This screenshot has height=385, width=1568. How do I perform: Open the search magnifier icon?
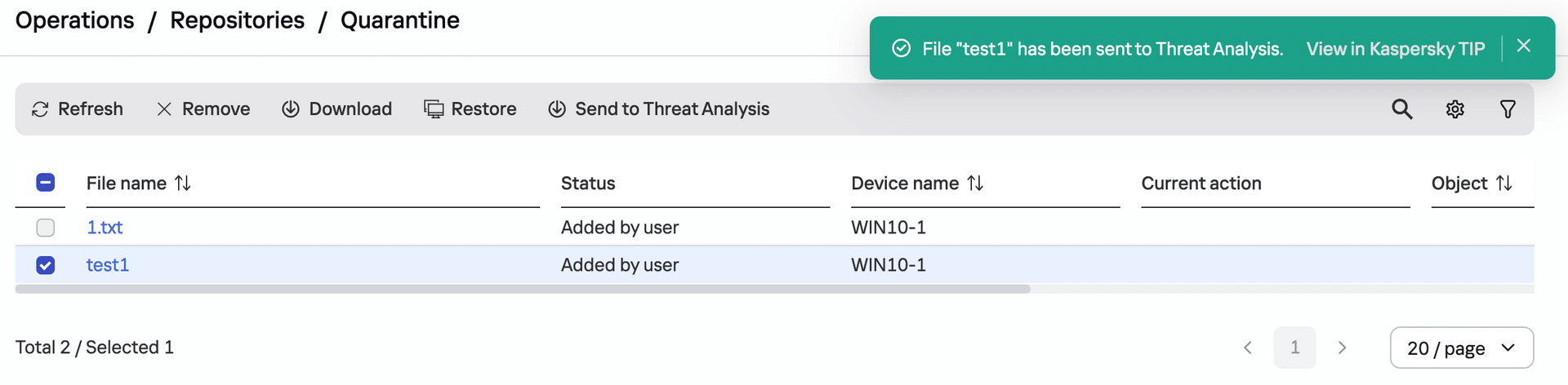click(x=1402, y=109)
